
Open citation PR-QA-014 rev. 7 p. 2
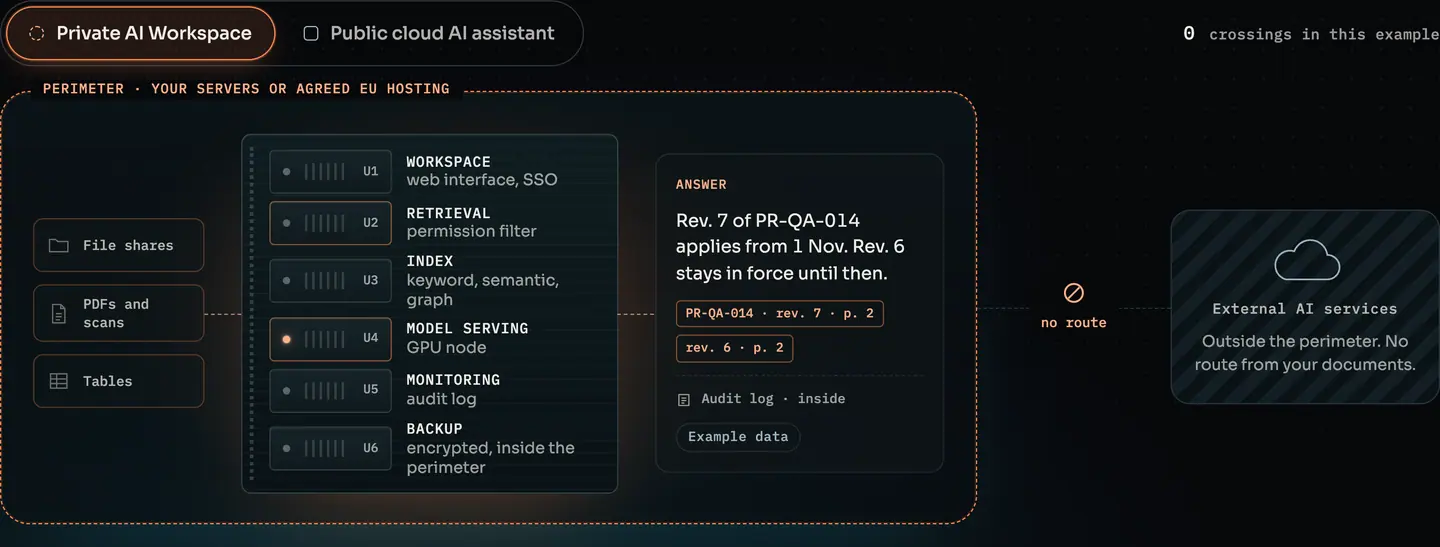(780, 313)
